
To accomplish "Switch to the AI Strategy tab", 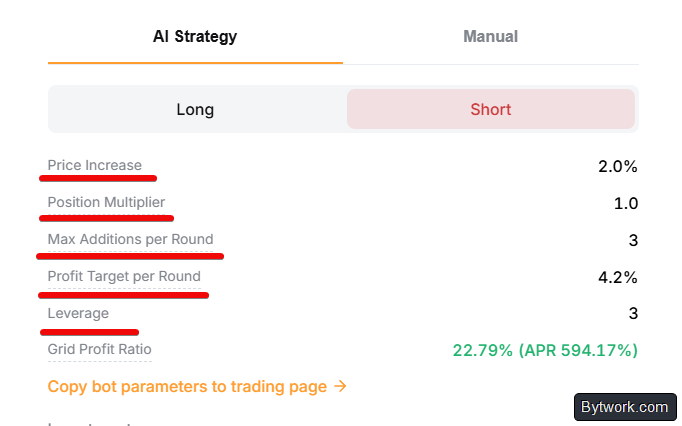I will tap(195, 37).
